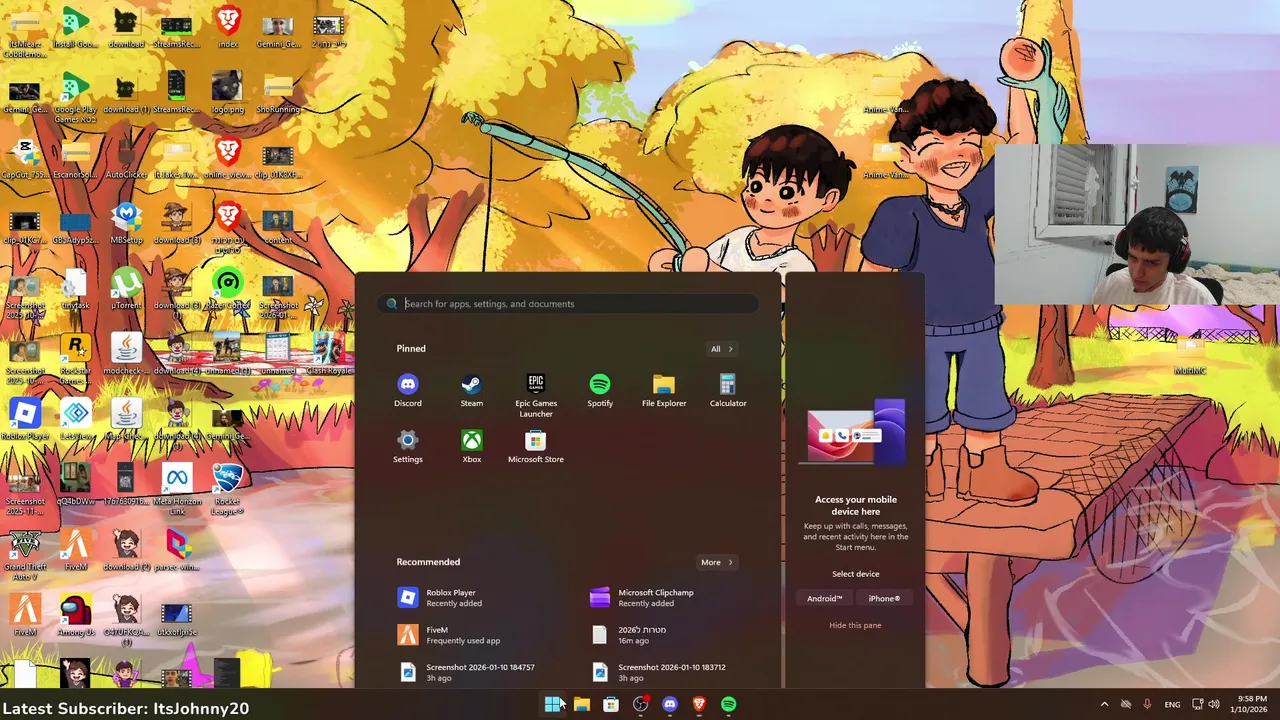The height and width of the screenshot is (720, 1280).
Task: Select the index Brave file on desktop
Action: [x=228, y=27]
